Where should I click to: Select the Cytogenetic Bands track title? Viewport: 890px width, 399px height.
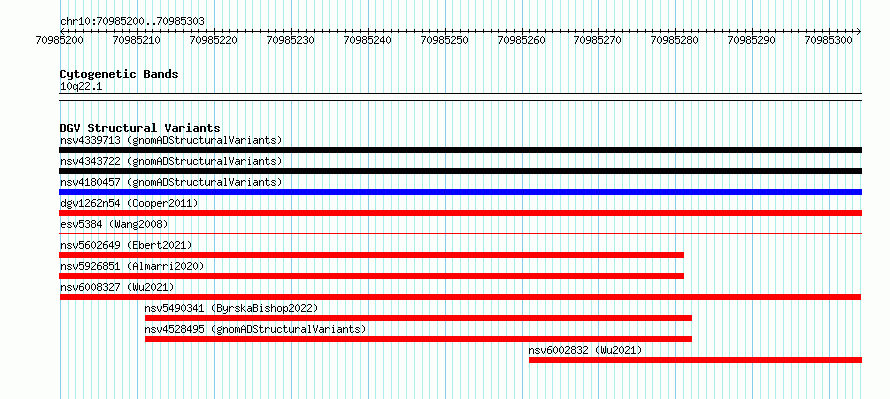(x=119, y=74)
